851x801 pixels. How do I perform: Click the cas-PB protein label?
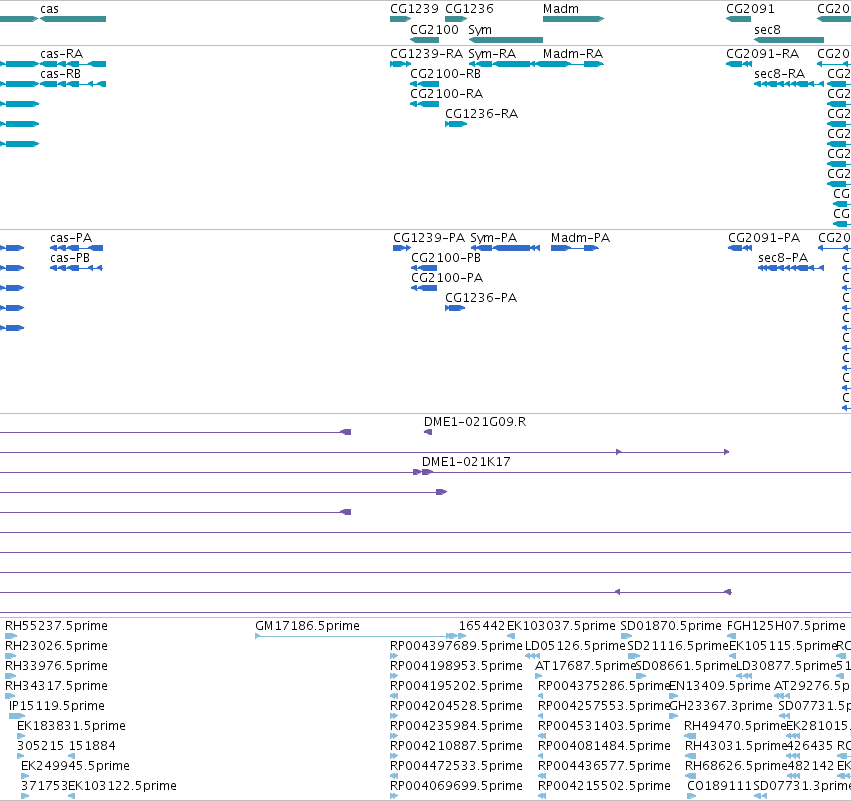point(70,258)
